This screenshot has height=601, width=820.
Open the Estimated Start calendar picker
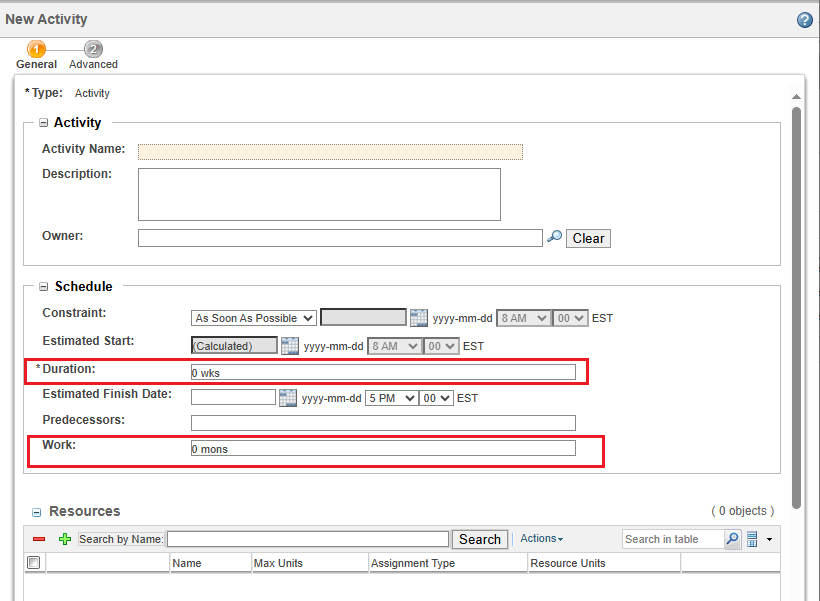point(289,346)
